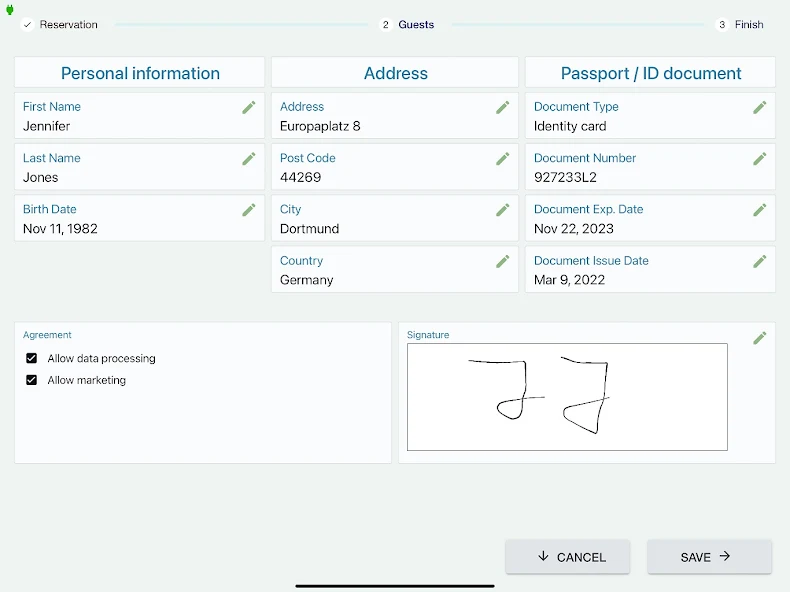
Task: Uncheck Allow data processing checkbox
Action: click(x=31, y=358)
